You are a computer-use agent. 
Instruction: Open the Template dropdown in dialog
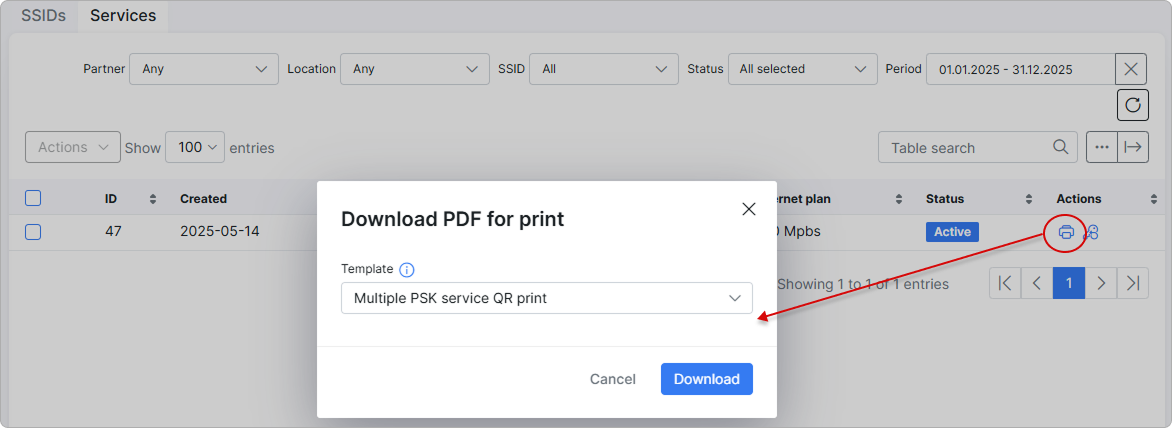[547, 298]
